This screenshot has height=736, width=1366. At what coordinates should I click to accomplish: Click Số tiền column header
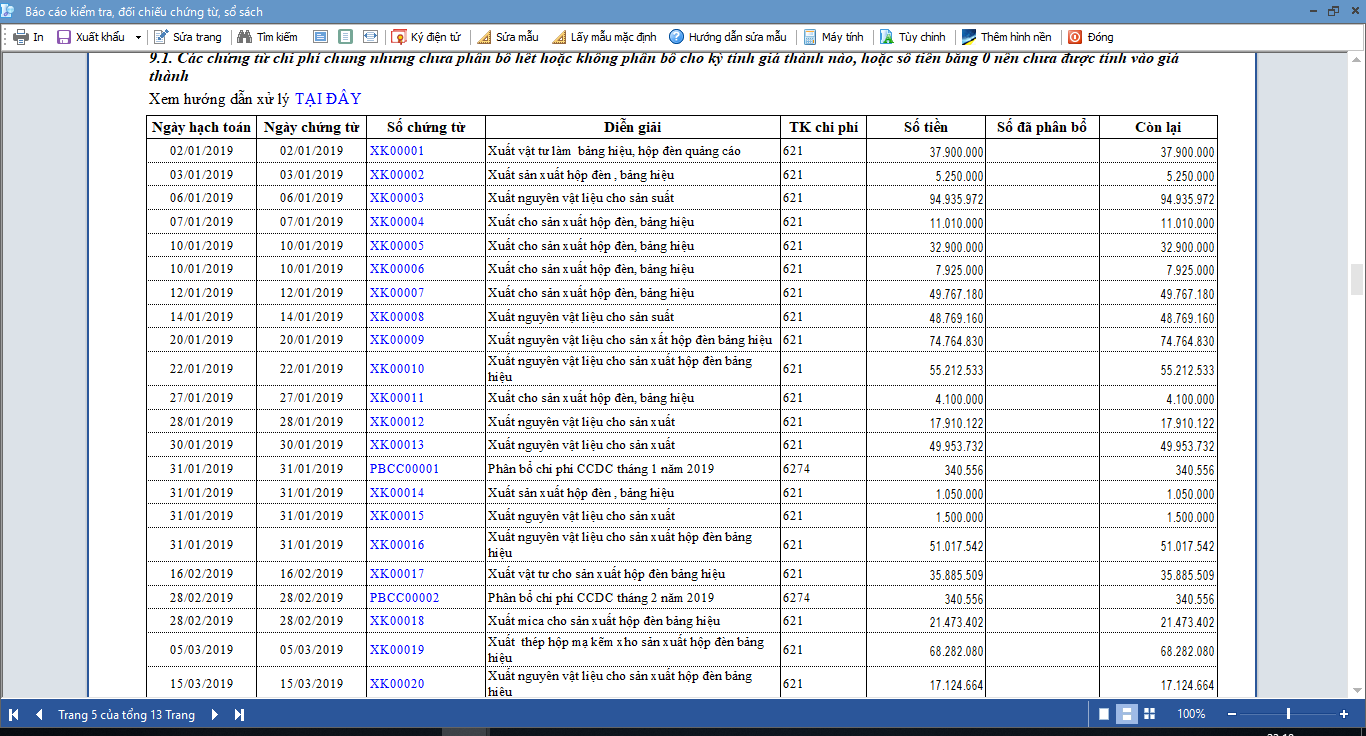tap(925, 127)
